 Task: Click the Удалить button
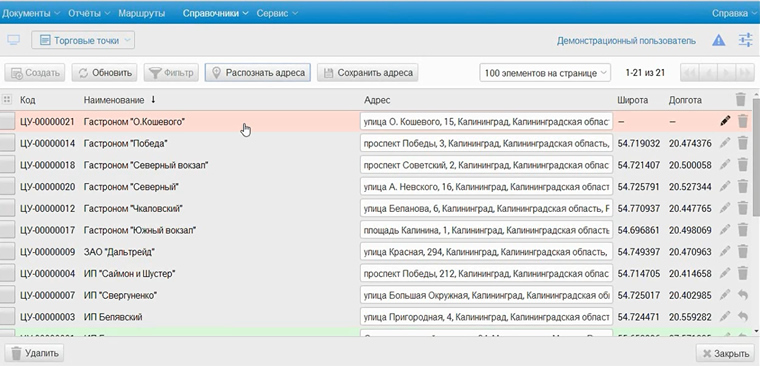pyautogui.click(x=34, y=353)
